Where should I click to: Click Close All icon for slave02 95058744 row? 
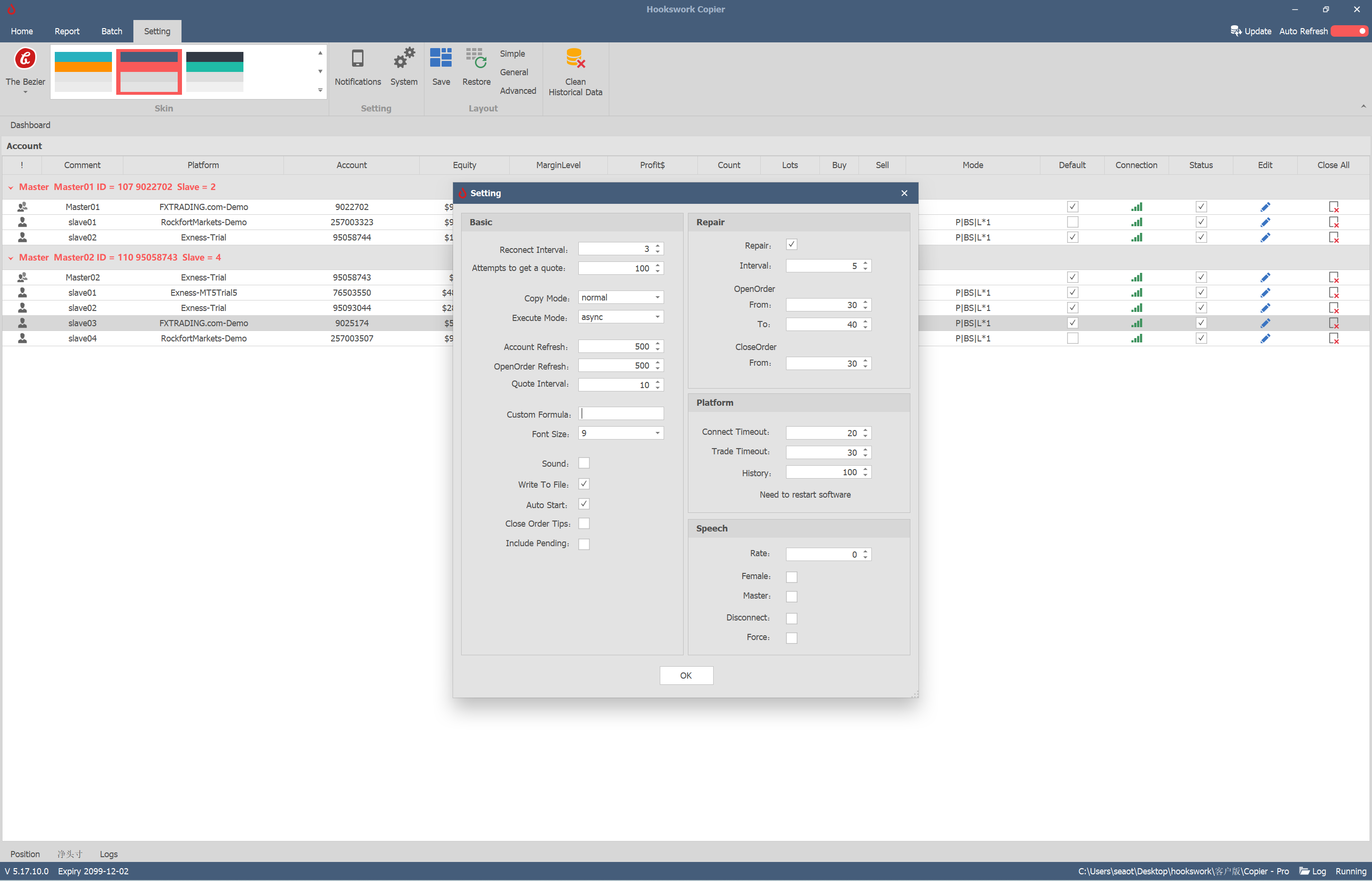click(1334, 238)
